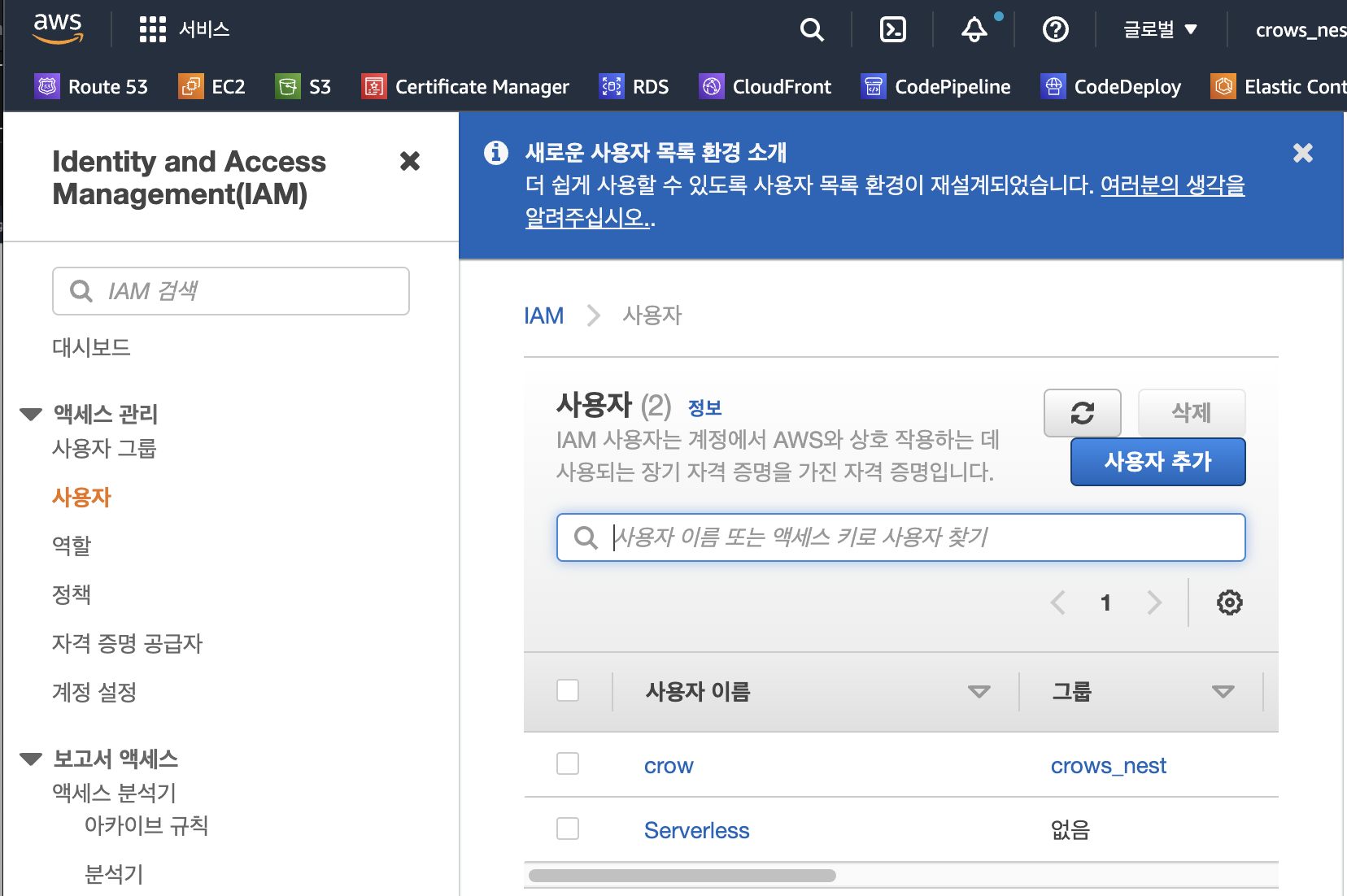Screen dimensions: 1347x896
Task: Dismiss the blue info banner
Action: (1303, 153)
